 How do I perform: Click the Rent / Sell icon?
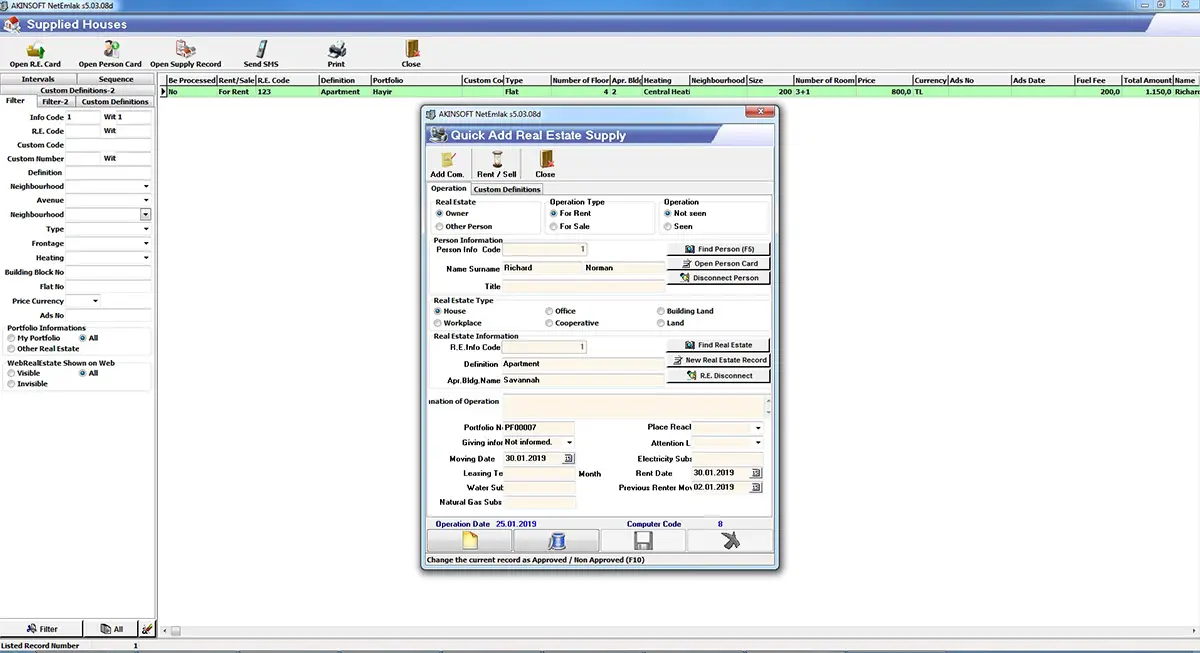pos(496,160)
